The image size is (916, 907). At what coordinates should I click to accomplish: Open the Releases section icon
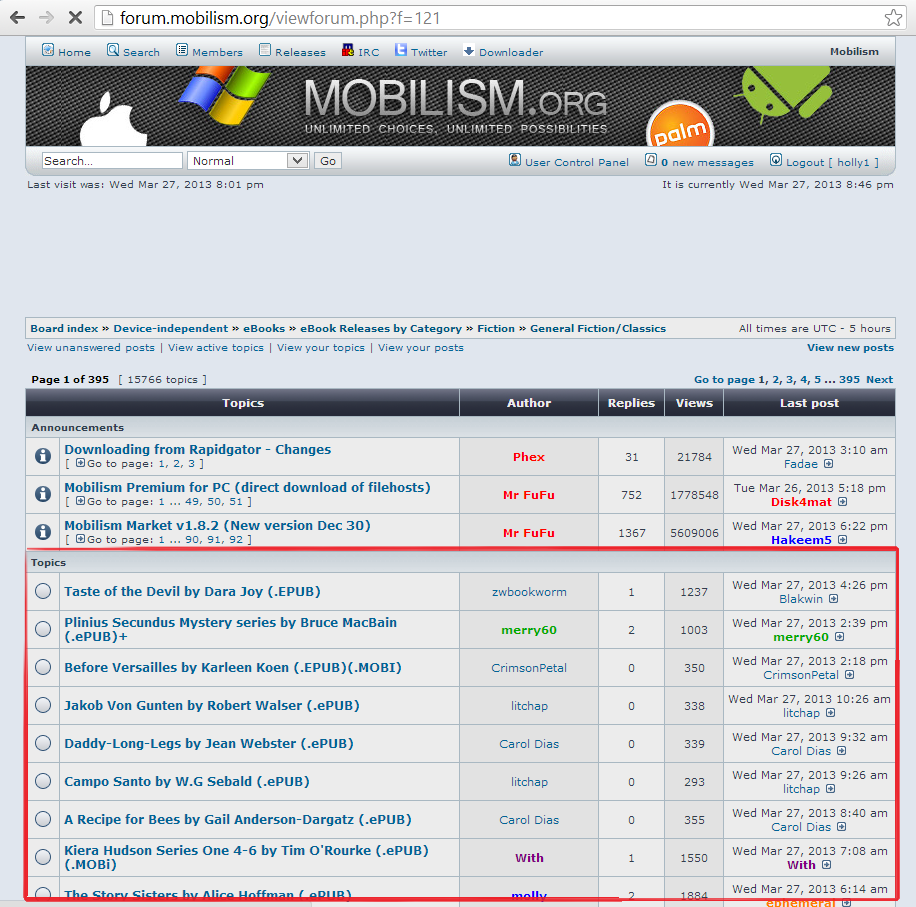coord(262,49)
